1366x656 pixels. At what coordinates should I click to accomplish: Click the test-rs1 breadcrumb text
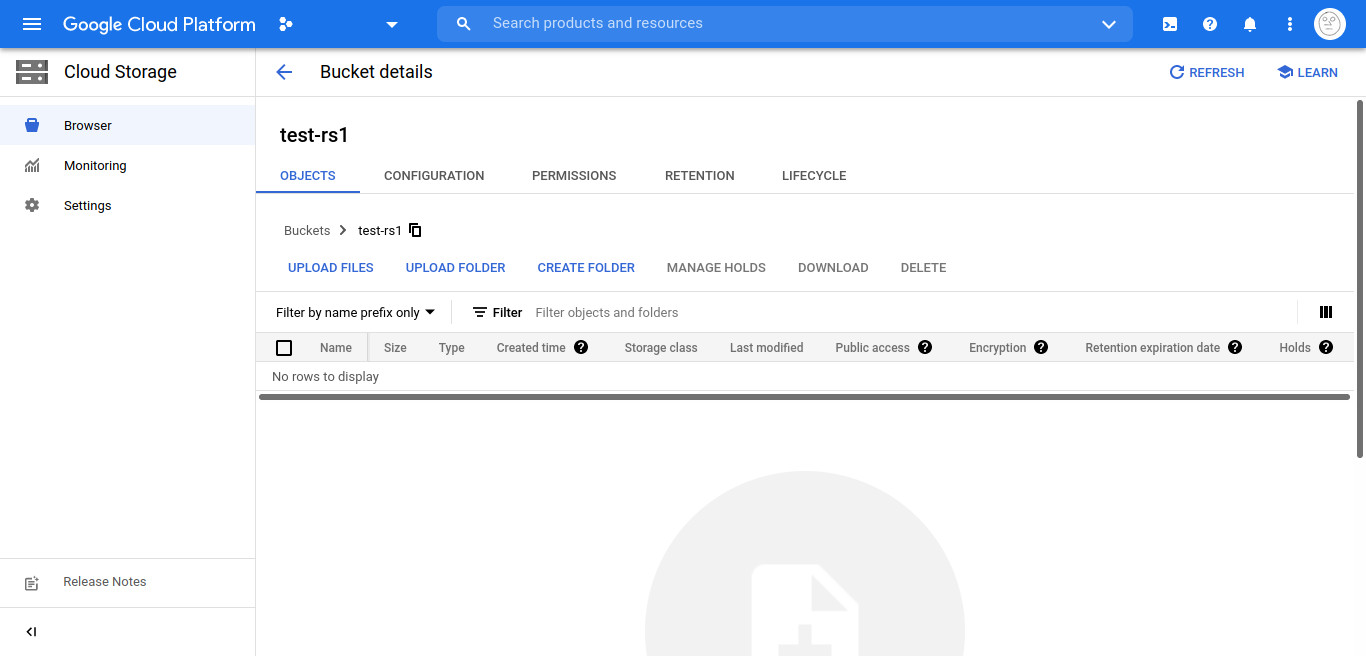coord(380,231)
